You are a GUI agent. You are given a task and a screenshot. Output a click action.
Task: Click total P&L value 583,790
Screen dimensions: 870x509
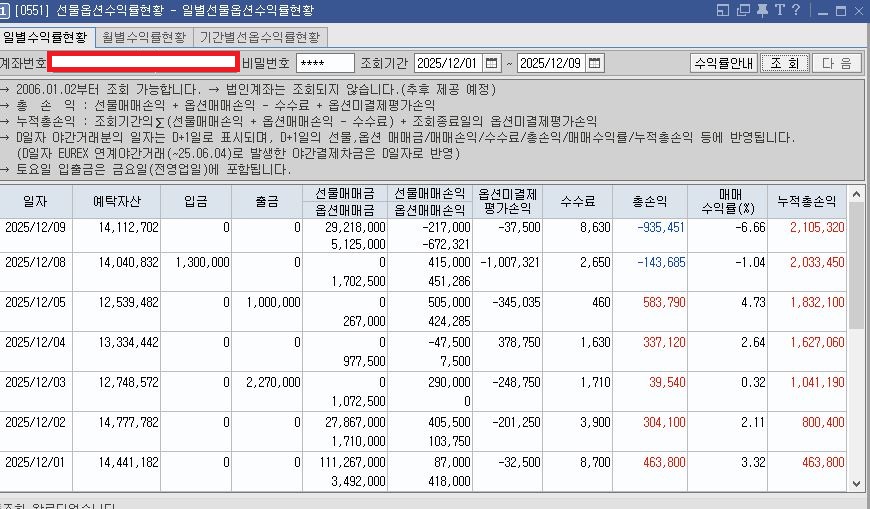coord(664,303)
